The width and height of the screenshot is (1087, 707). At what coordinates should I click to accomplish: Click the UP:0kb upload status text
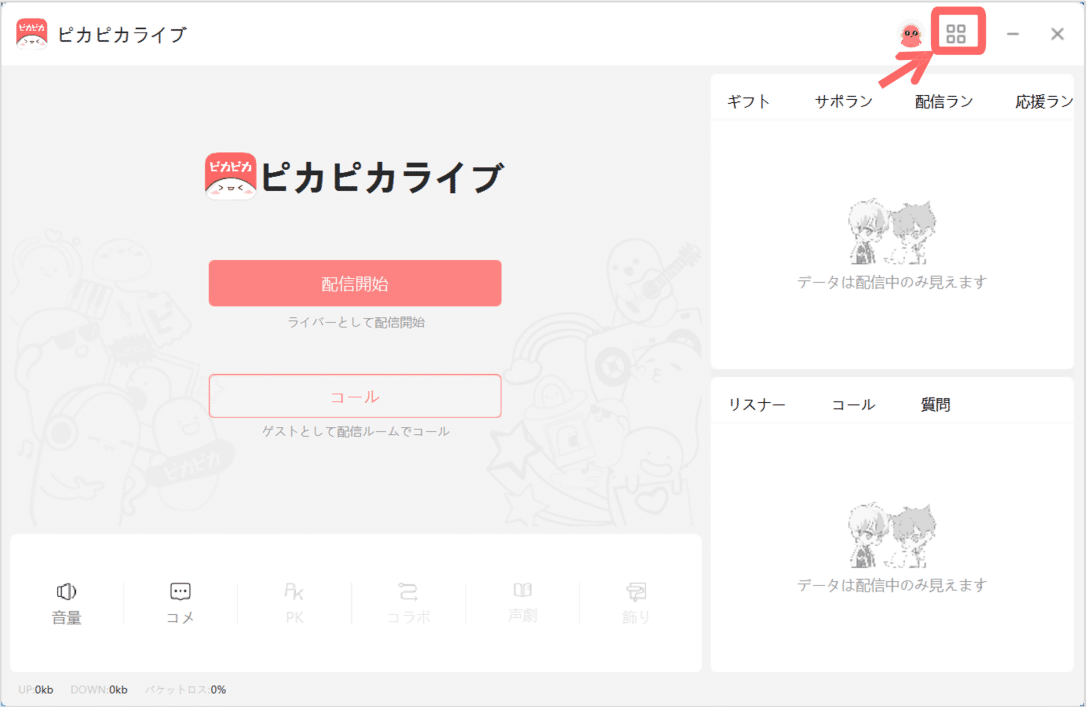click(36, 690)
